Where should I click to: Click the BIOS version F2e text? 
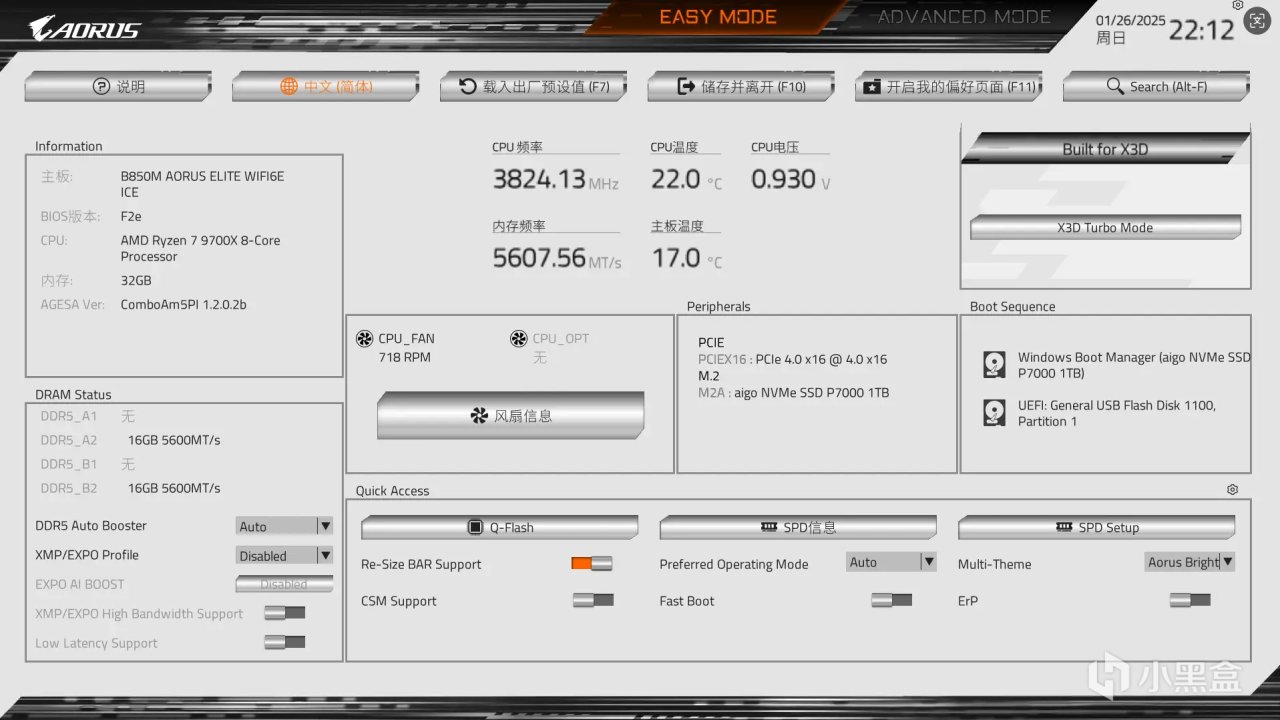pos(131,216)
